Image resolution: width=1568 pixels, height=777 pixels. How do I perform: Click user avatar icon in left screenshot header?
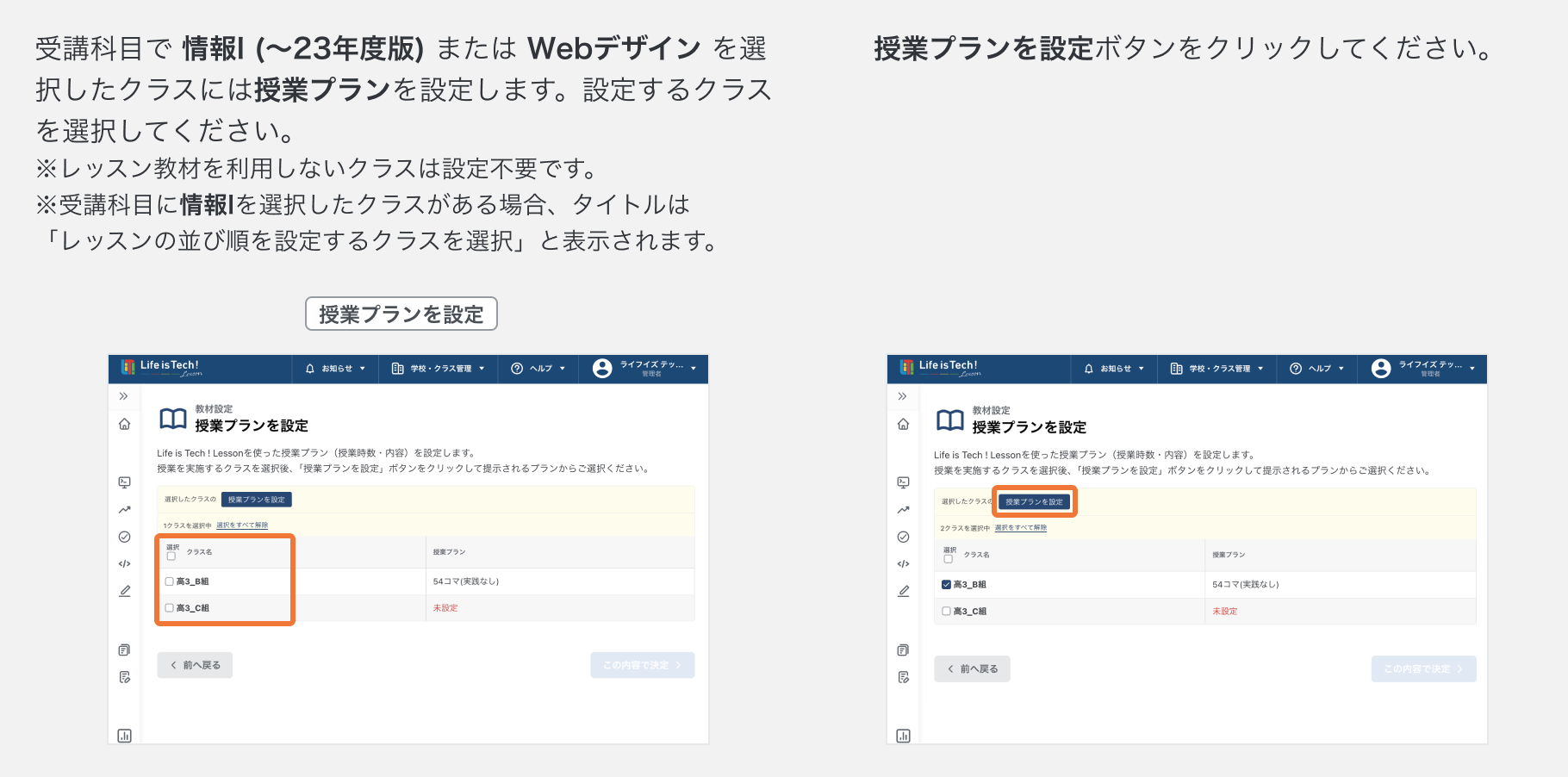(x=602, y=369)
